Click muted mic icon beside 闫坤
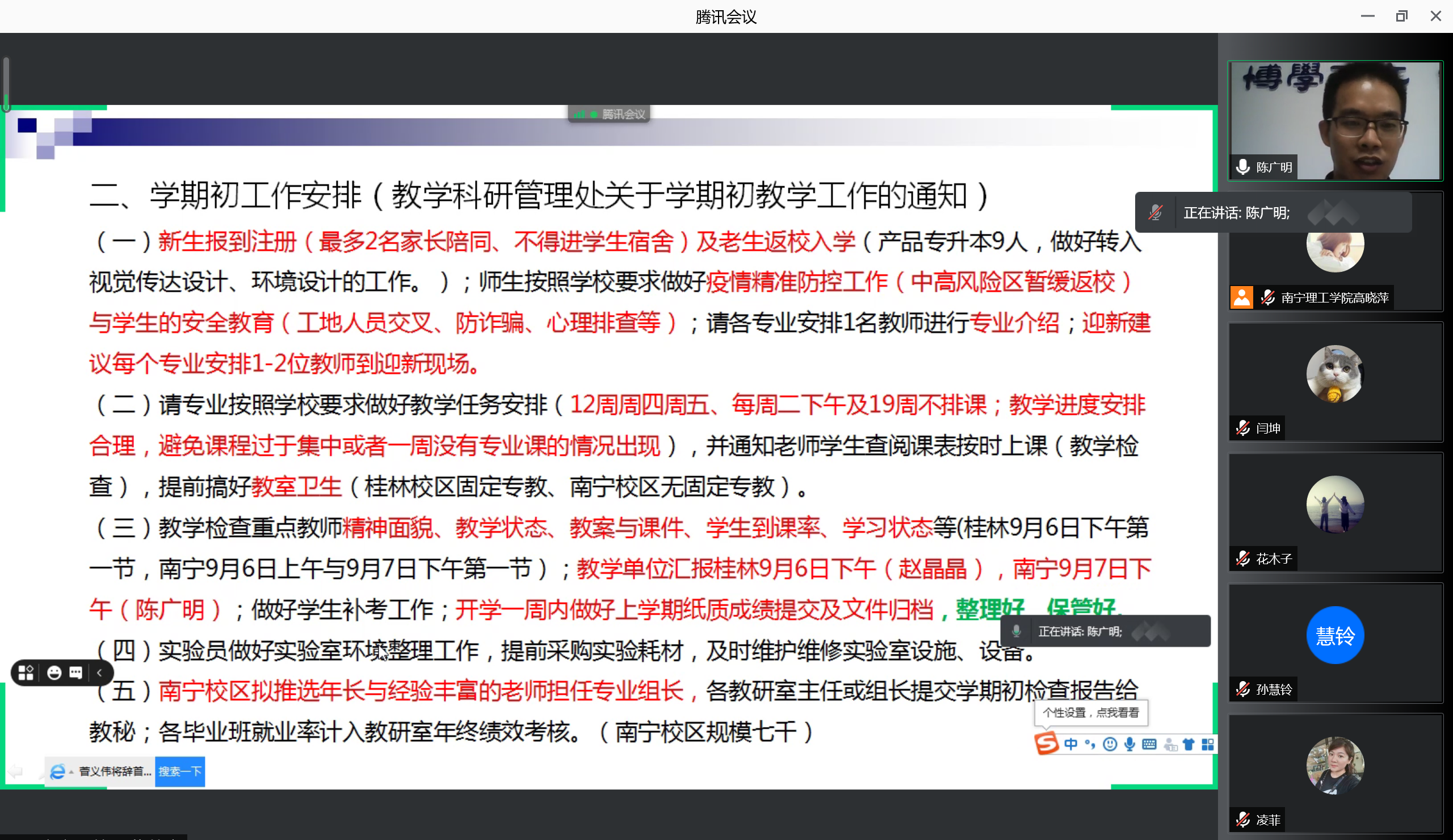Viewport: 1453px width, 840px height. tap(1242, 429)
